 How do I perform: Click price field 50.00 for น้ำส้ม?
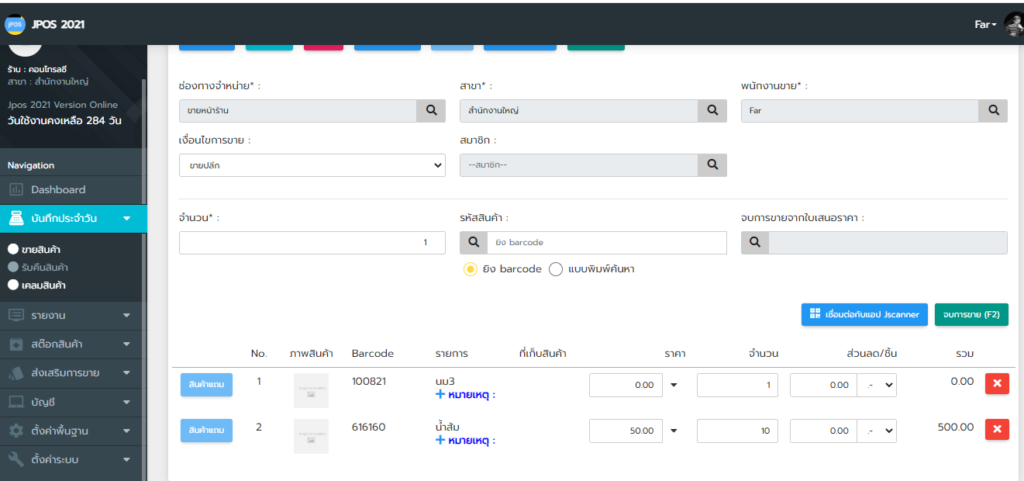point(626,431)
